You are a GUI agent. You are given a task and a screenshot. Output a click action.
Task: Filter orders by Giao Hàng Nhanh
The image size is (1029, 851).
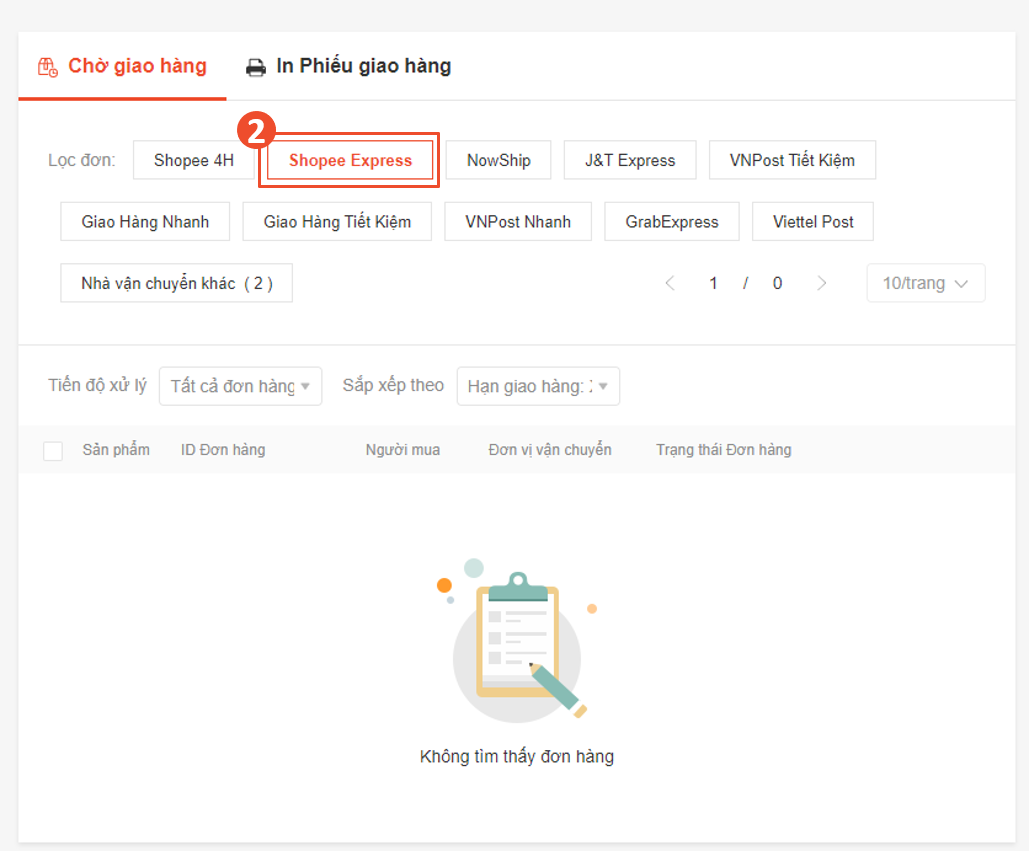145,222
